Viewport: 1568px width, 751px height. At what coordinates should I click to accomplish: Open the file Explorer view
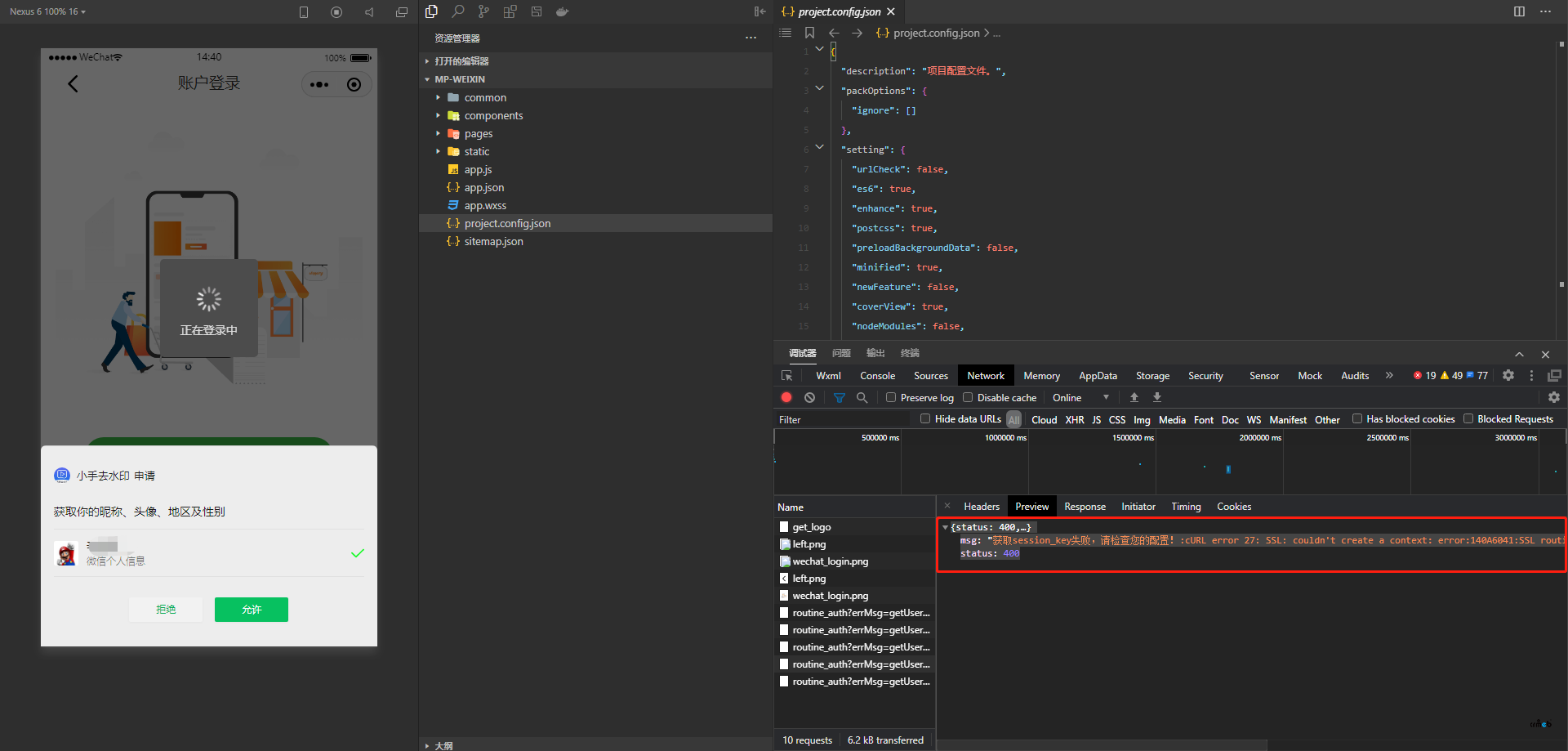click(x=432, y=11)
